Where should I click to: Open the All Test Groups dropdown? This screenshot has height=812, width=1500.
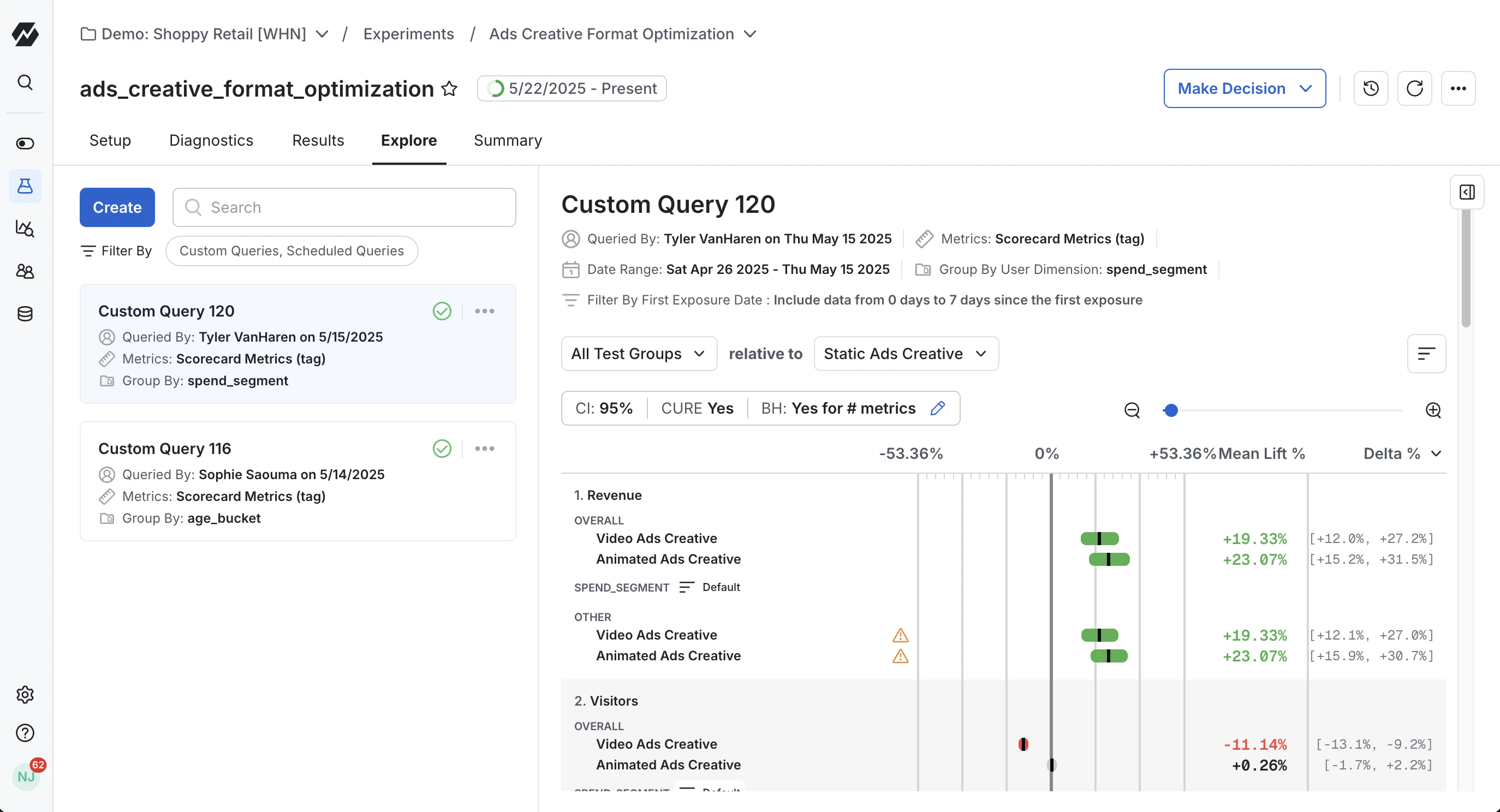(639, 353)
